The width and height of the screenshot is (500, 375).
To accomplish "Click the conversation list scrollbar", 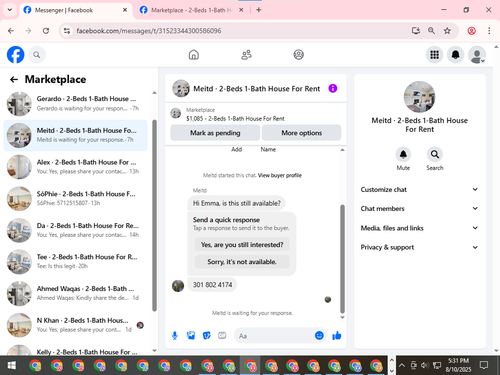I will (x=154, y=215).
